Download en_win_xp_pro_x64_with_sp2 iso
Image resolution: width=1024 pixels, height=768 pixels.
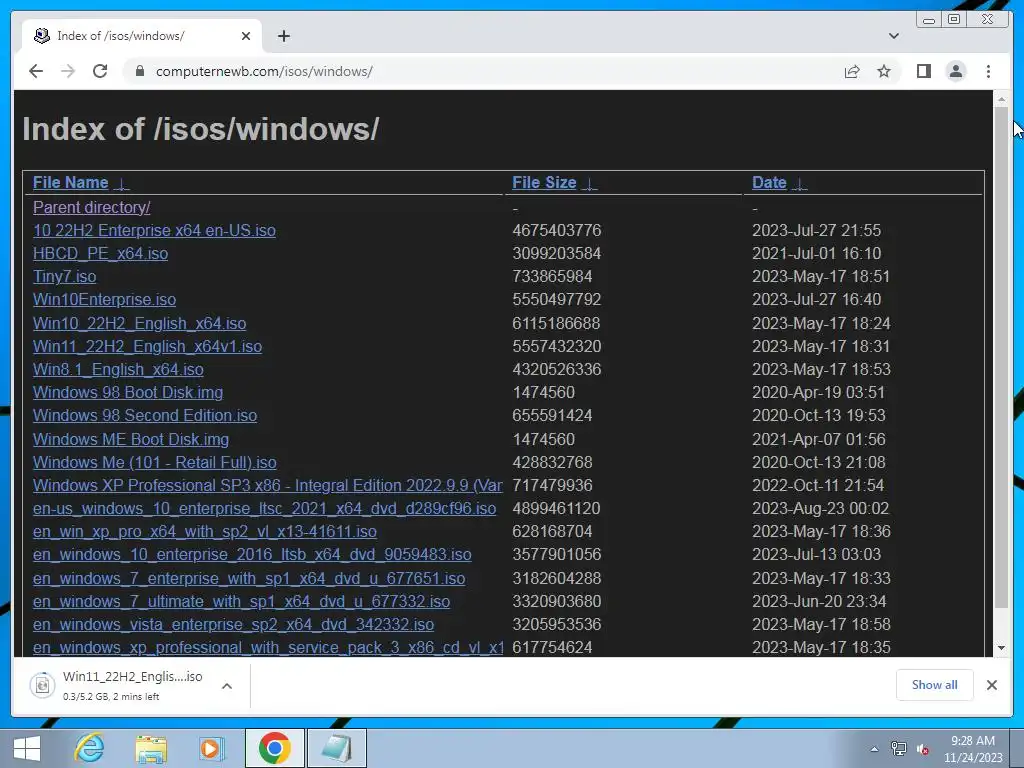[x=205, y=531]
